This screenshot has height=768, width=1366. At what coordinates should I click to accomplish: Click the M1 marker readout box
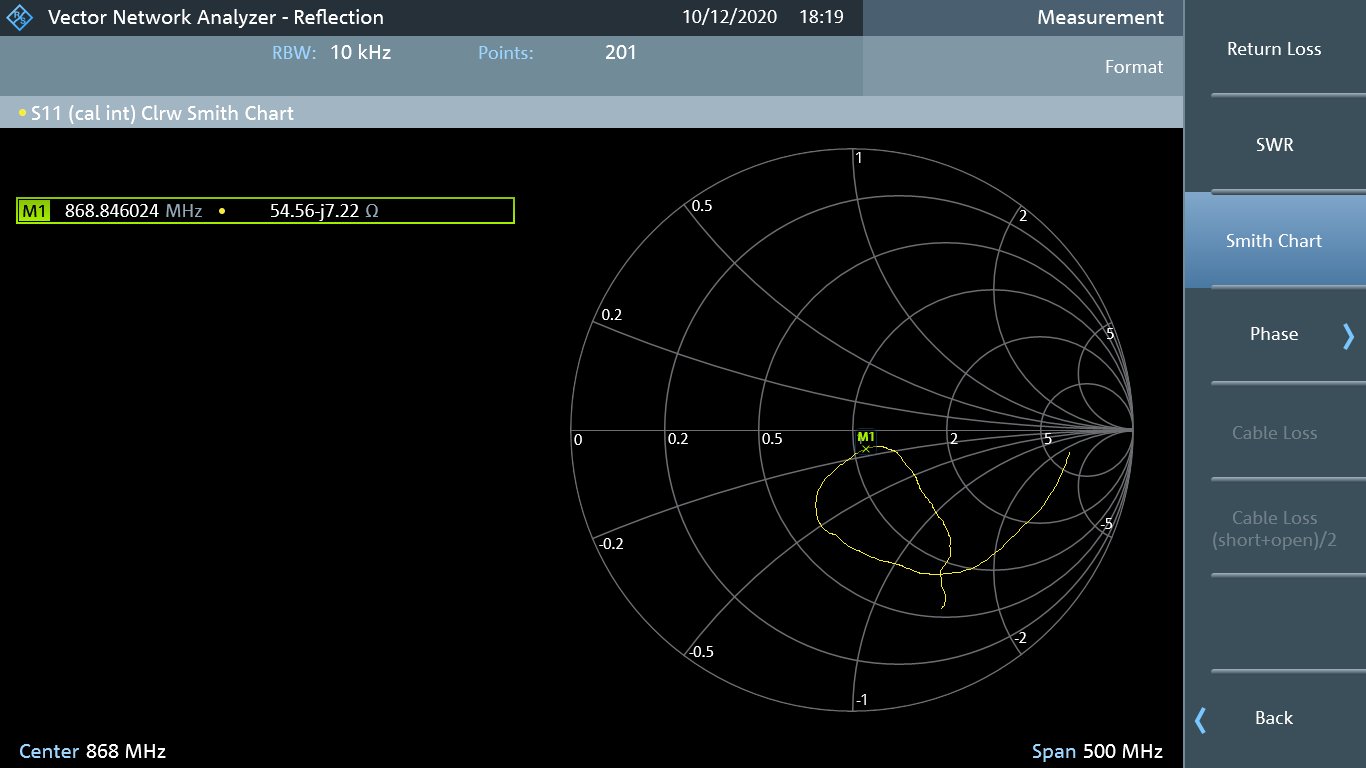pos(265,210)
